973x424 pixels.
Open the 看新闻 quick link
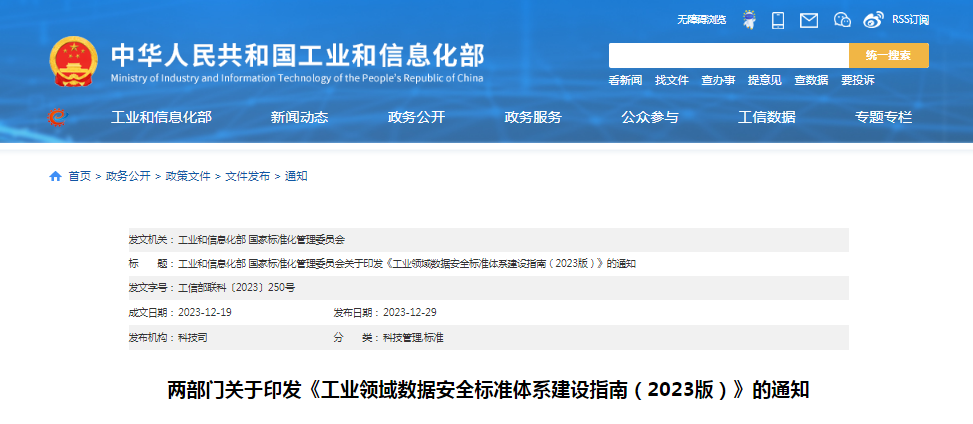(625, 80)
